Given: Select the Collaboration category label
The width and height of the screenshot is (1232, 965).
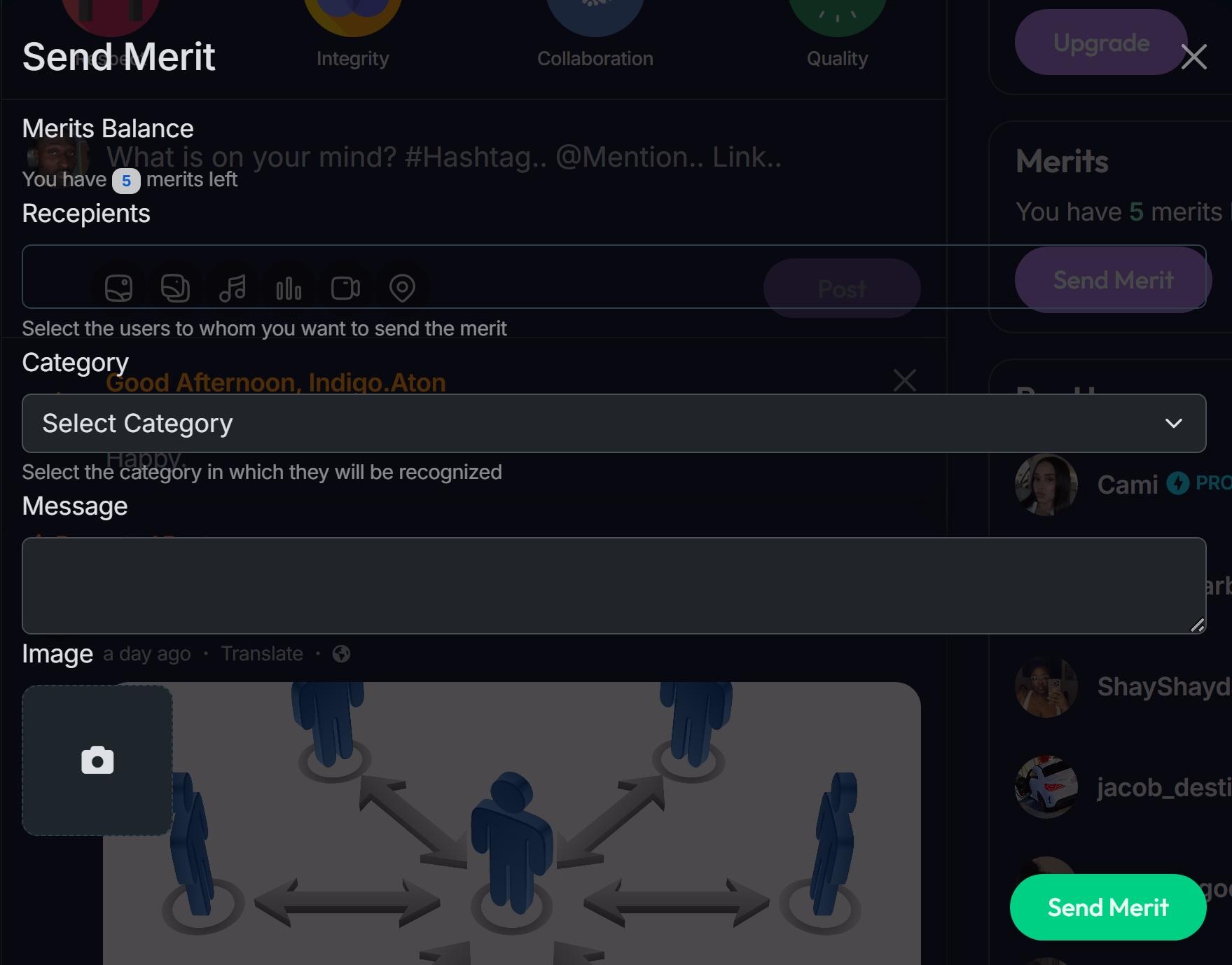Looking at the screenshot, I should coord(595,58).
